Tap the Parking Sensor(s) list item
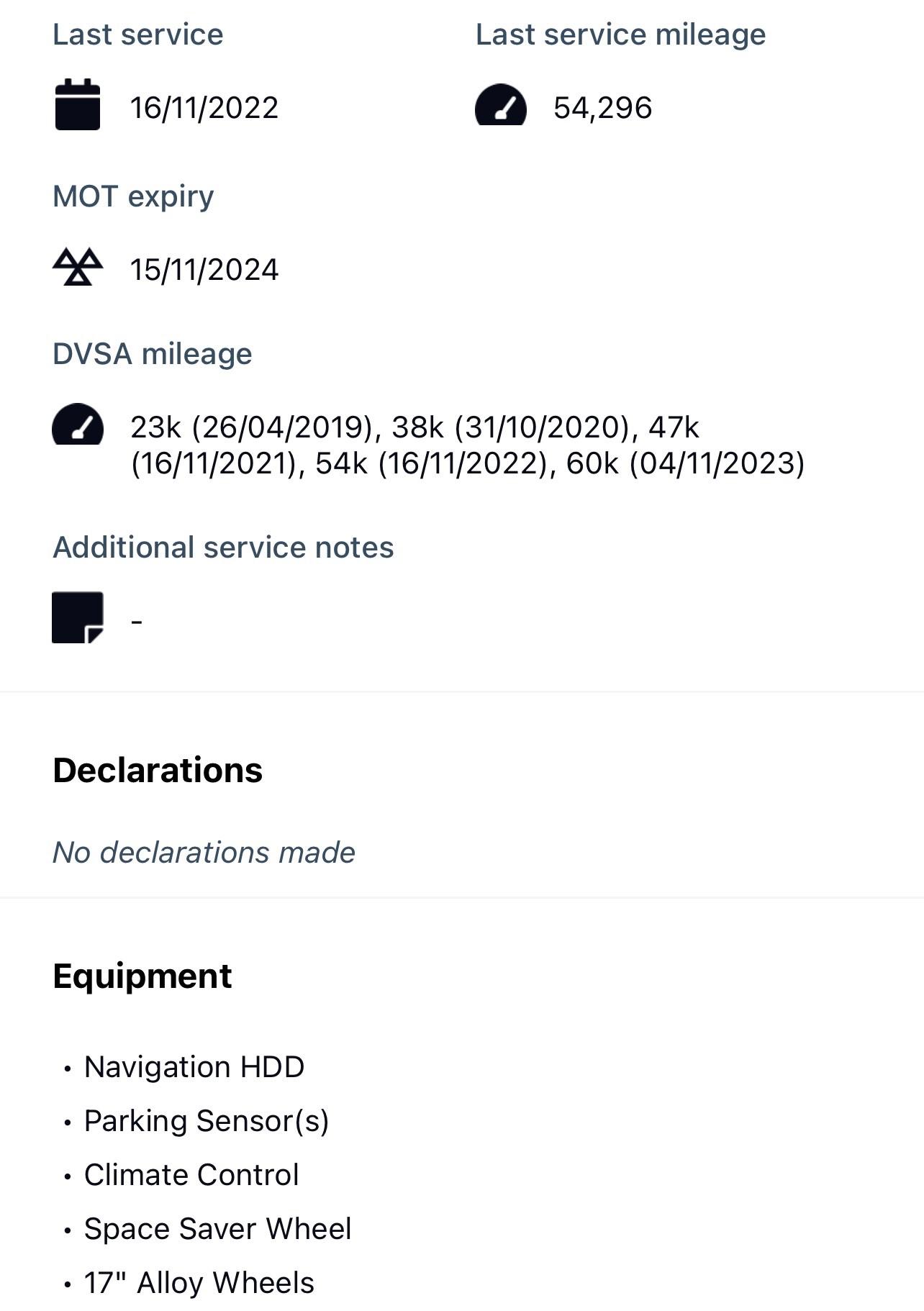 point(206,1121)
